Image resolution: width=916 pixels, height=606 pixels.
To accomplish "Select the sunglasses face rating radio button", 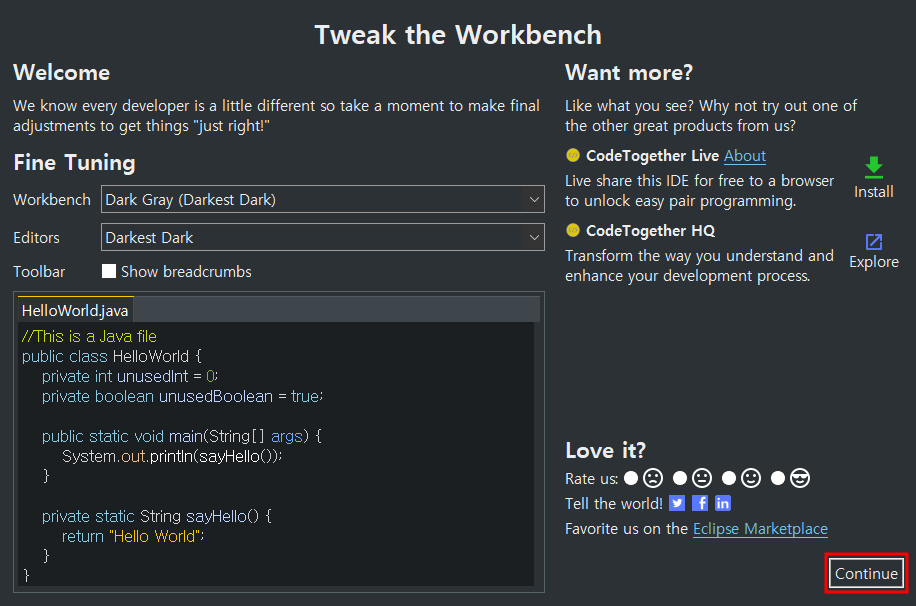I will pos(778,478).
